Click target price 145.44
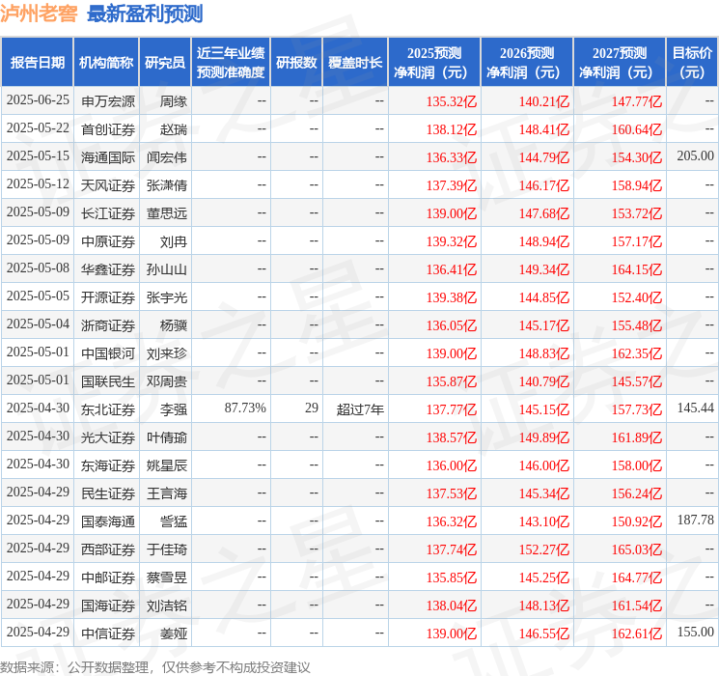719x676 pixels. coord(695,408)
